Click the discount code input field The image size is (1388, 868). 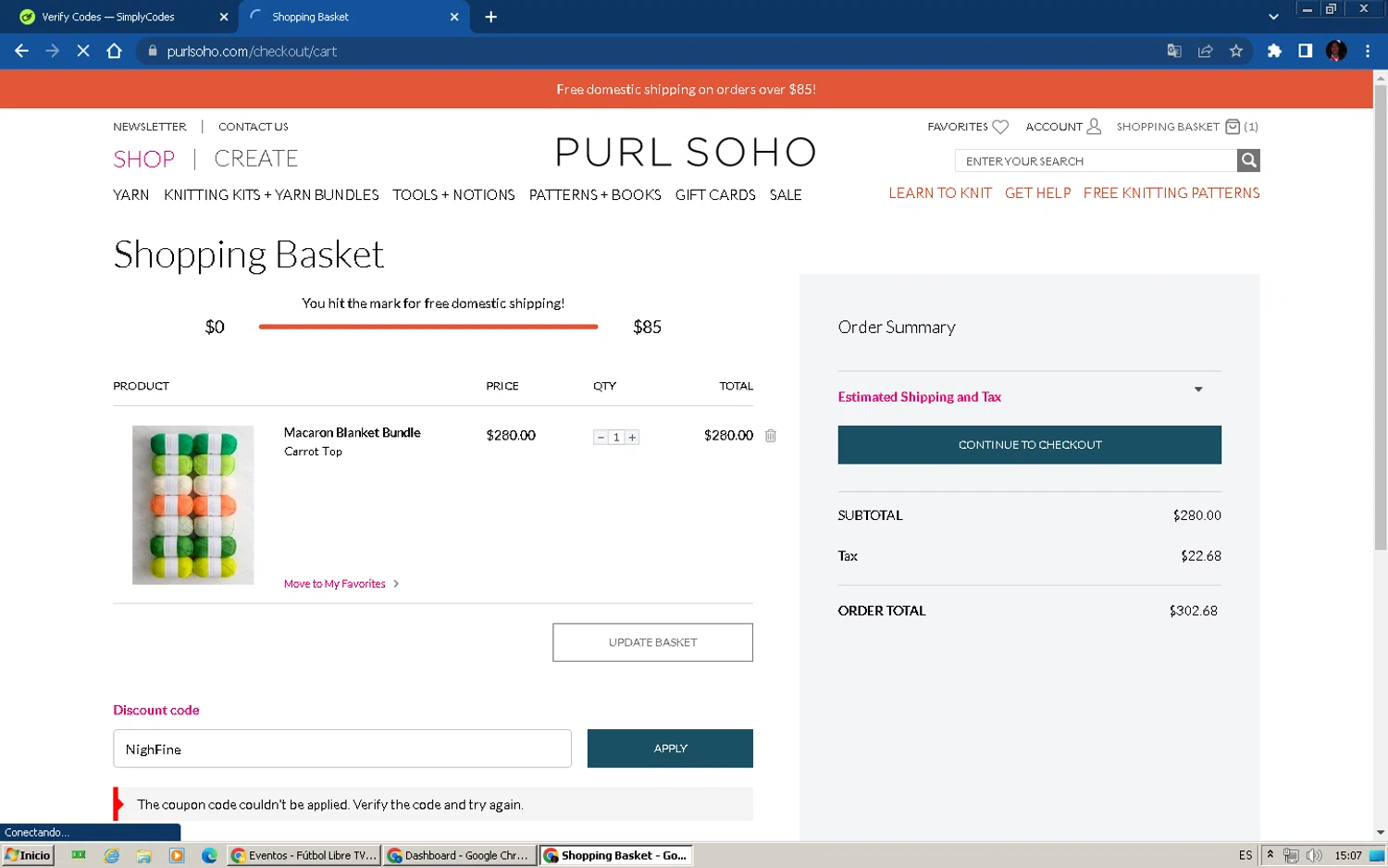click(342, 749)
